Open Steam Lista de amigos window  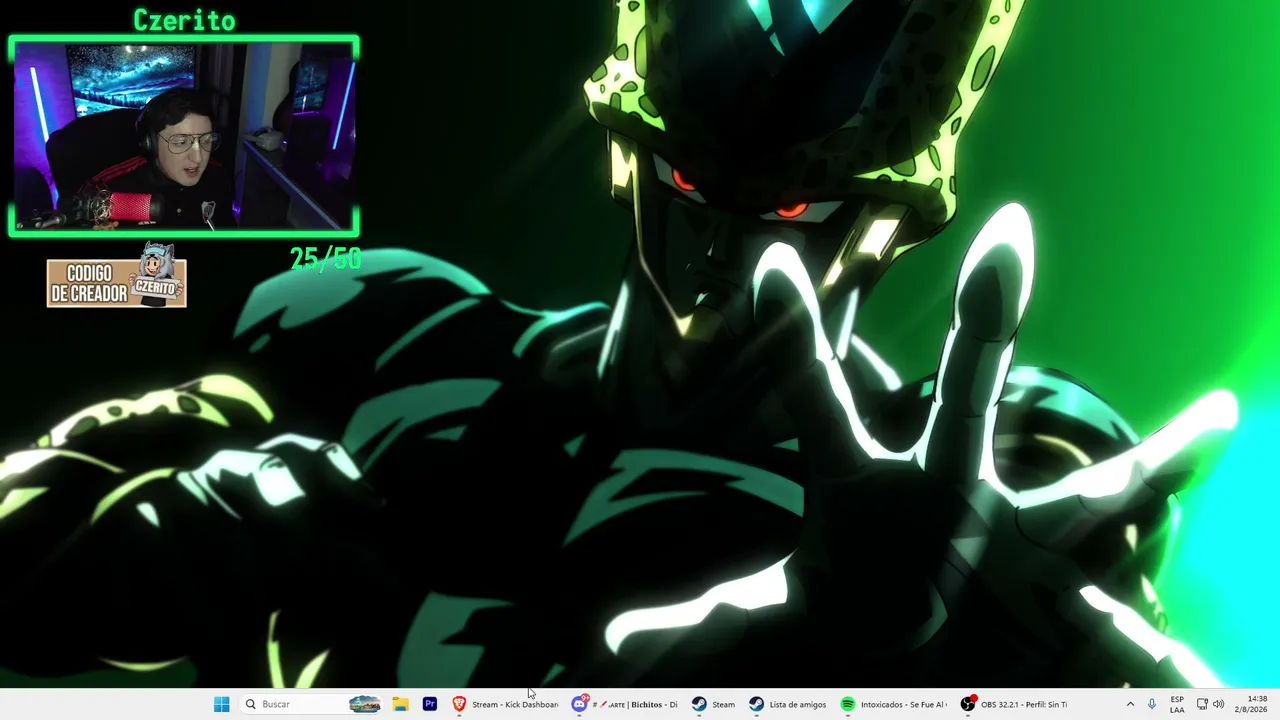[788, 704]
